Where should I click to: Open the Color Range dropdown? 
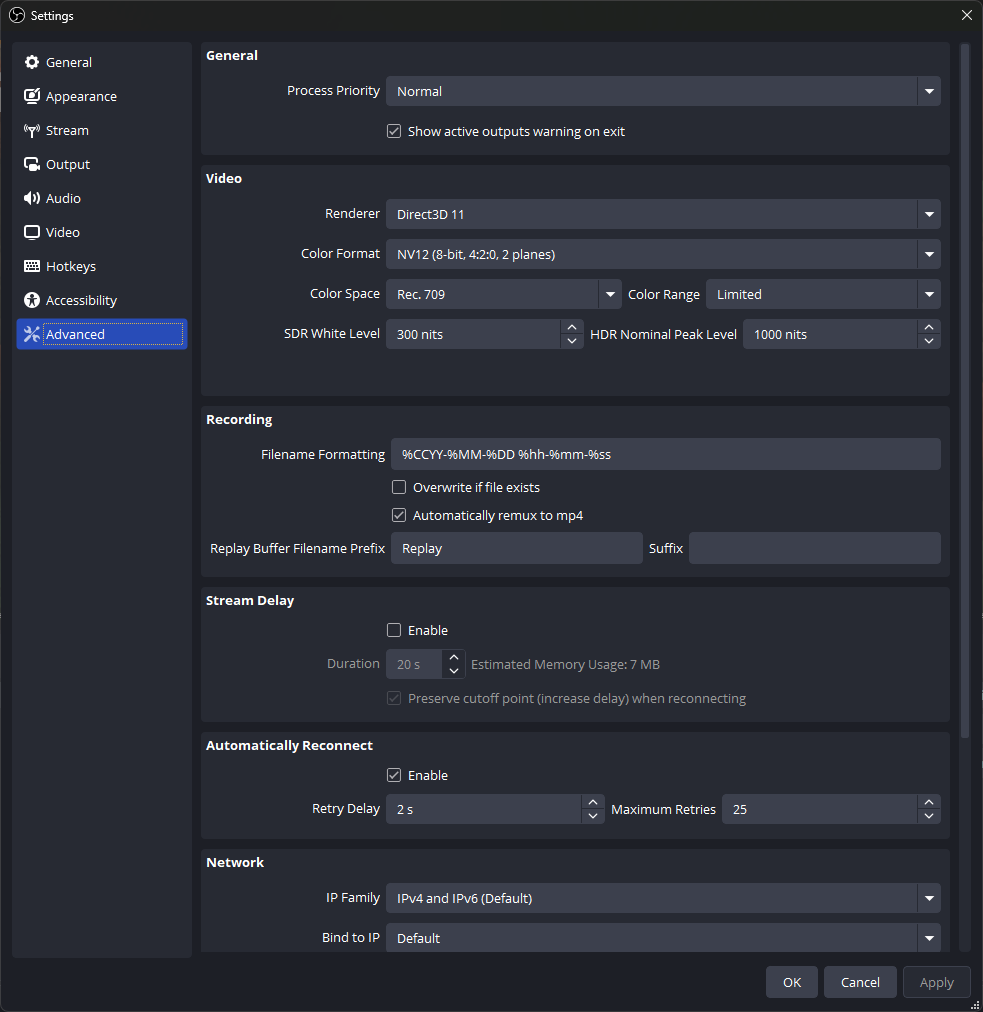pyautogui.click(x=822, y=294)
